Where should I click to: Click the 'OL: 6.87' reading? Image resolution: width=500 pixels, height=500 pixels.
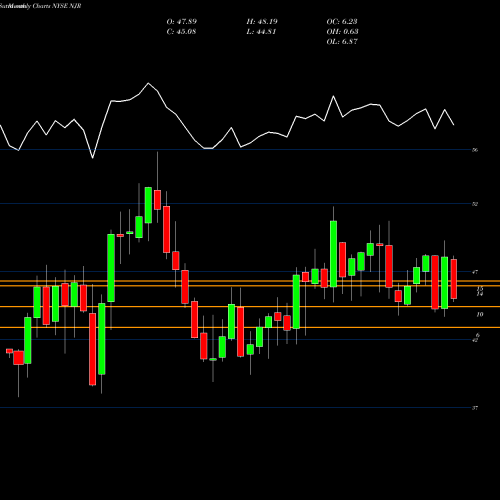pos(342,42)
